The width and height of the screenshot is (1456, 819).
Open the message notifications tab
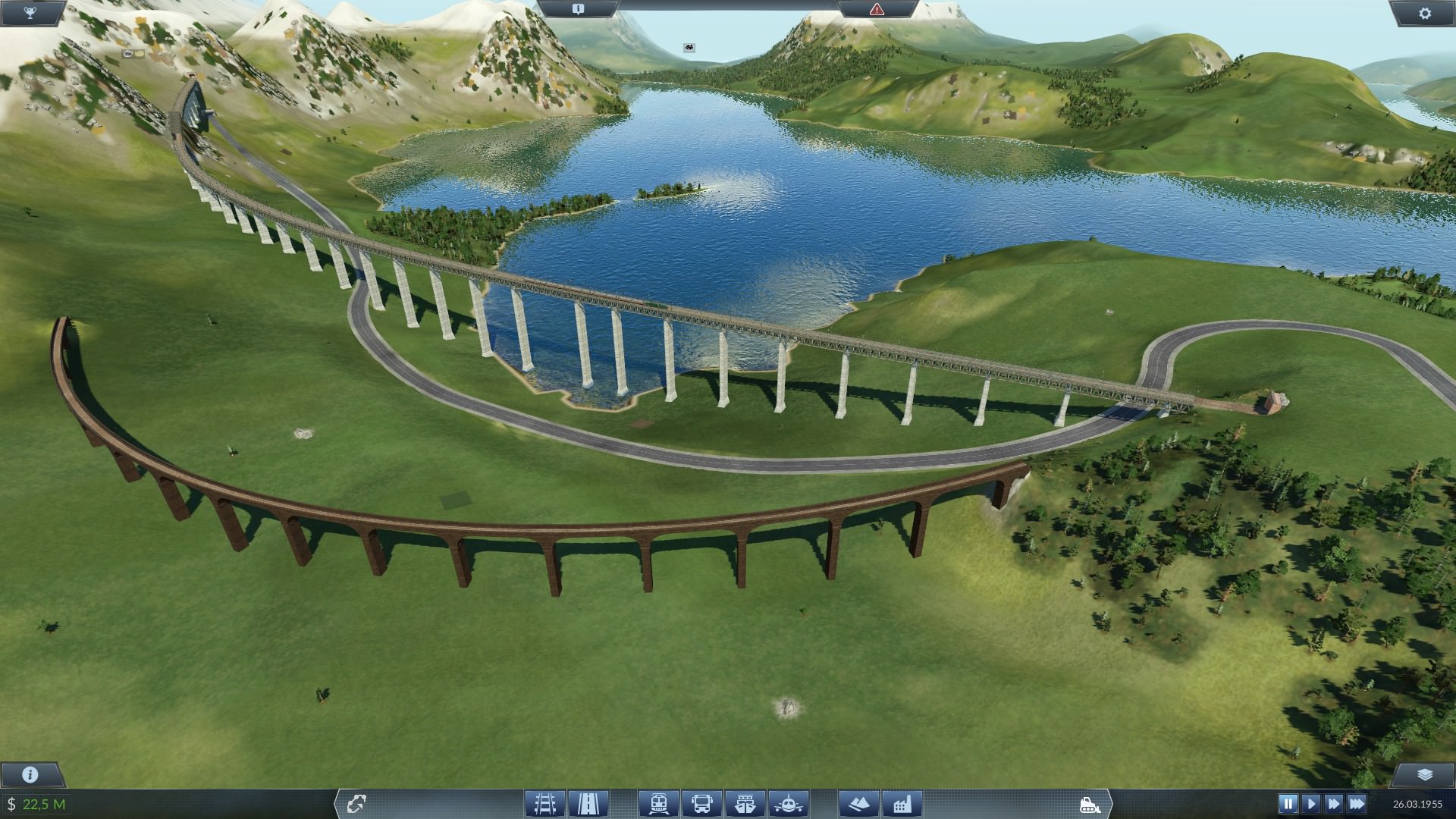578,9
